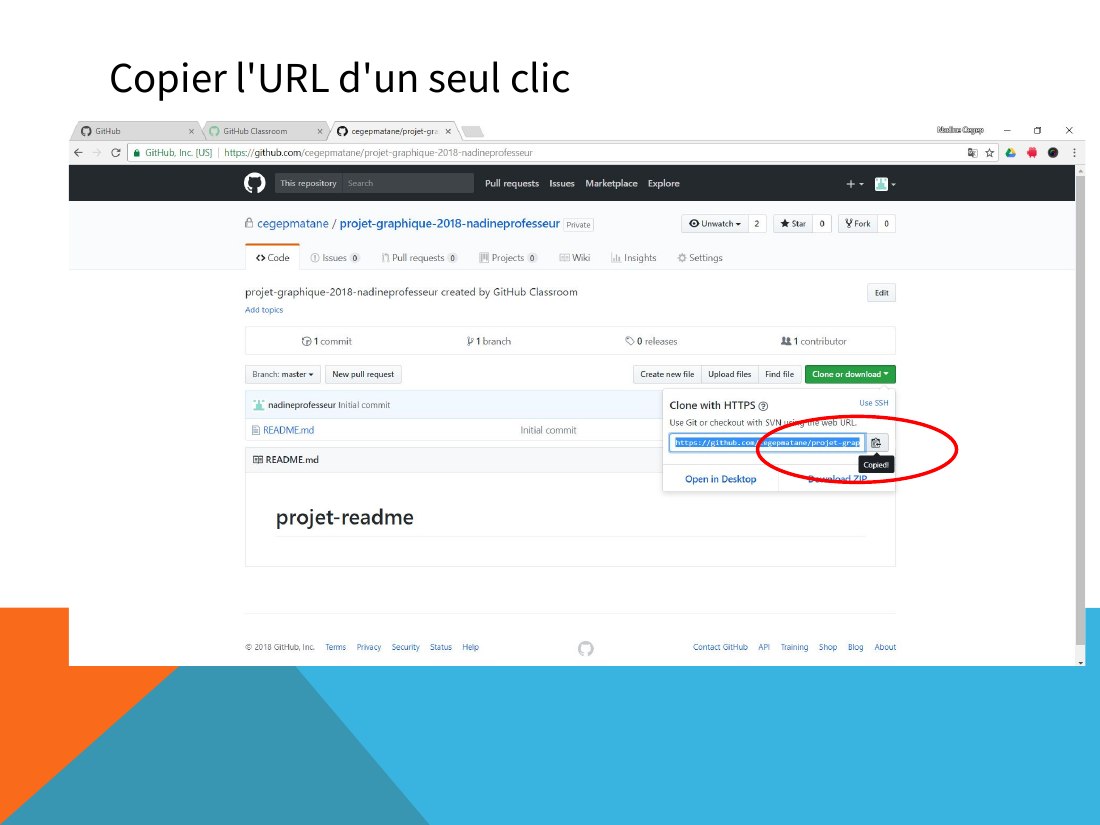Open the plus create-new dropdown in header

tap(854, 184)
